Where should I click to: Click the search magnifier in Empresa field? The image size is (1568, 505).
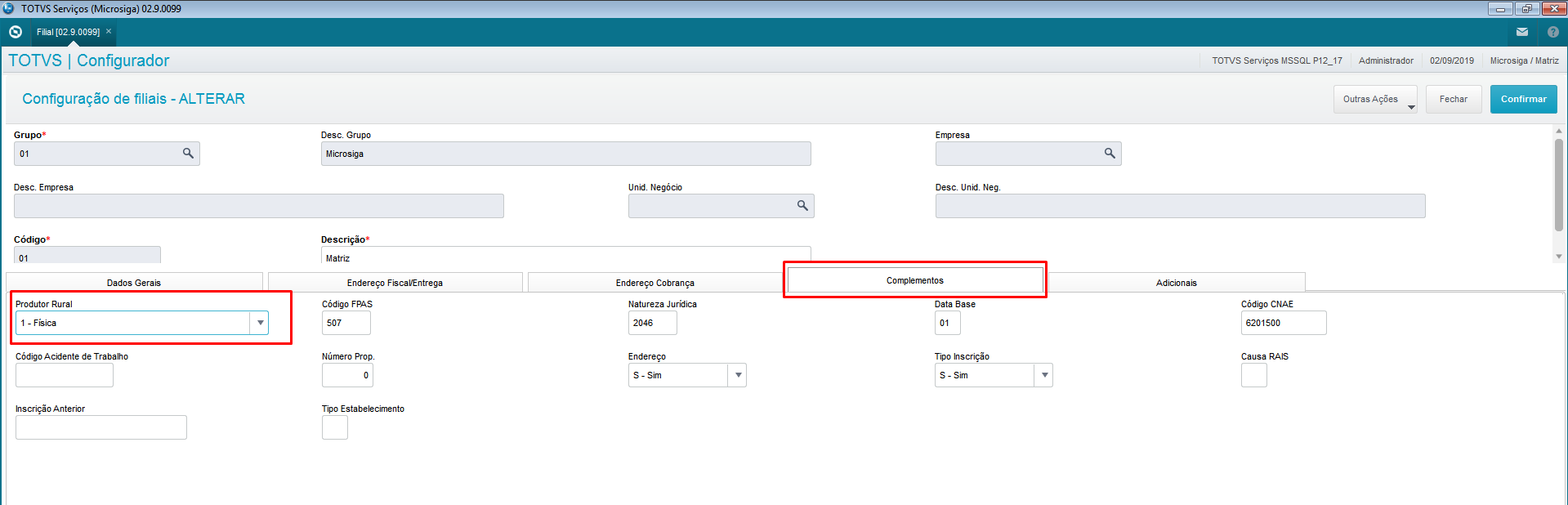pos(1110,154)
